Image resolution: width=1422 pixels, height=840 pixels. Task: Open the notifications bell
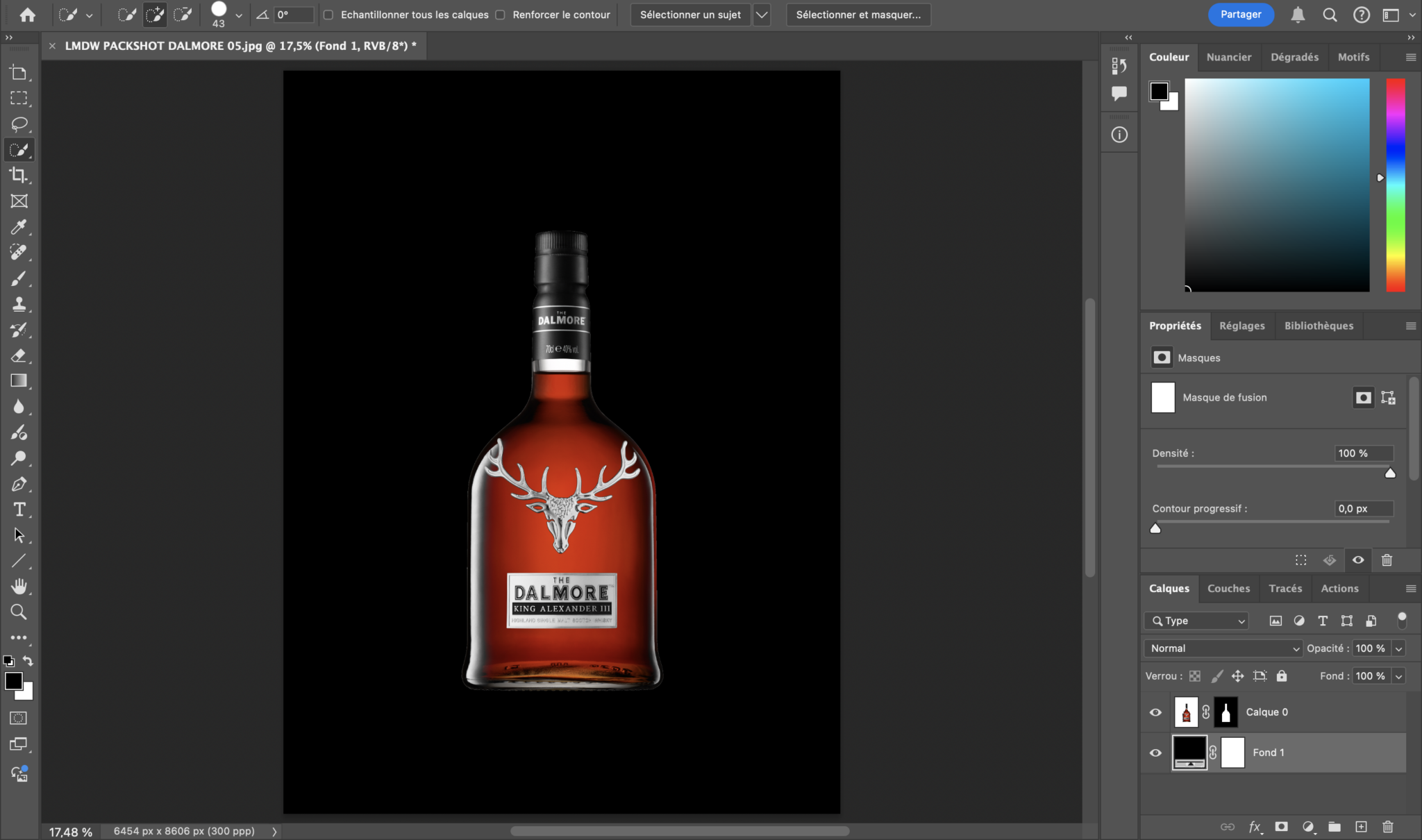point(1298,15)
